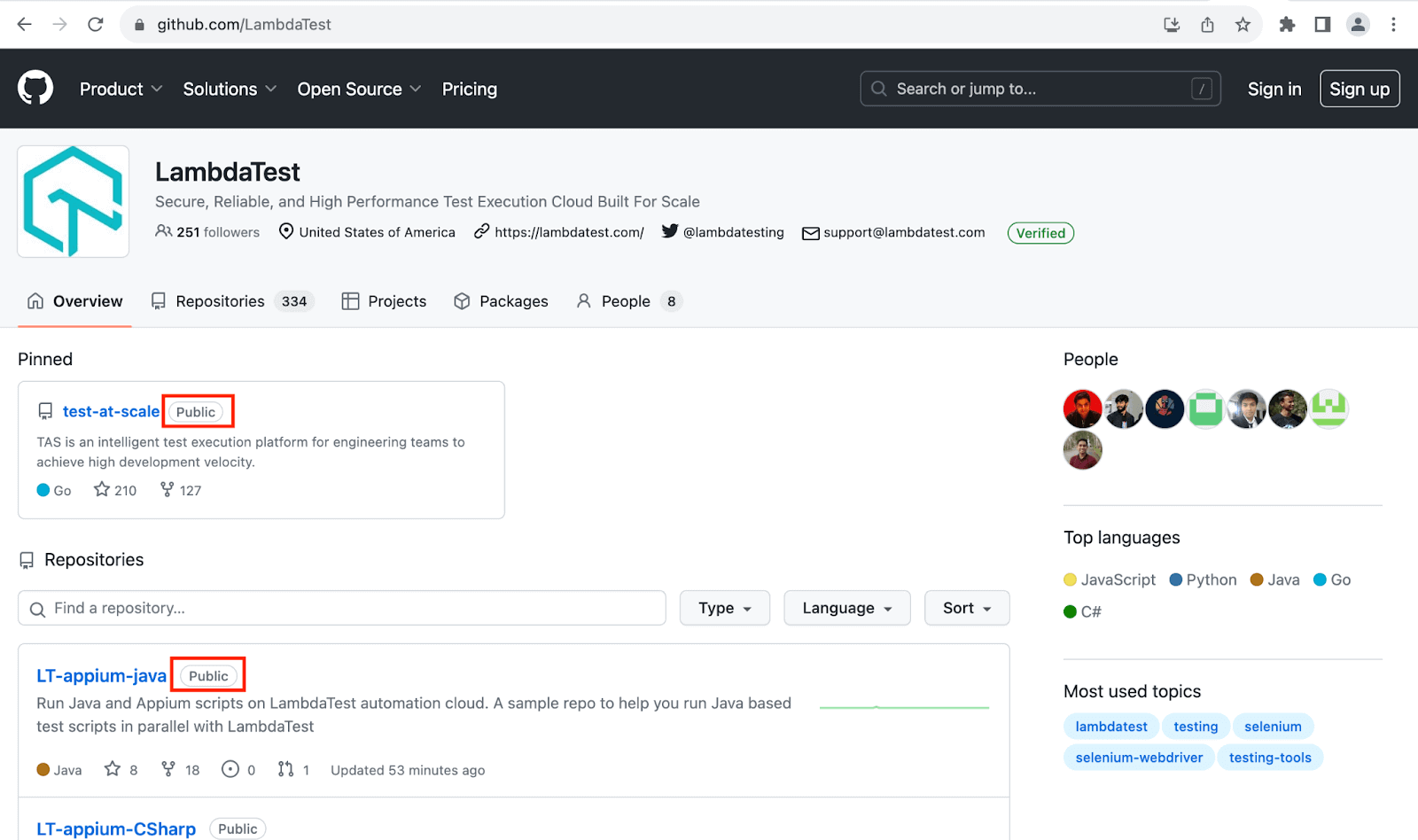This screenshot has height=840, width=1418.
Task: Click the JavaScript language in Top languages
Action: point(1117,579)
